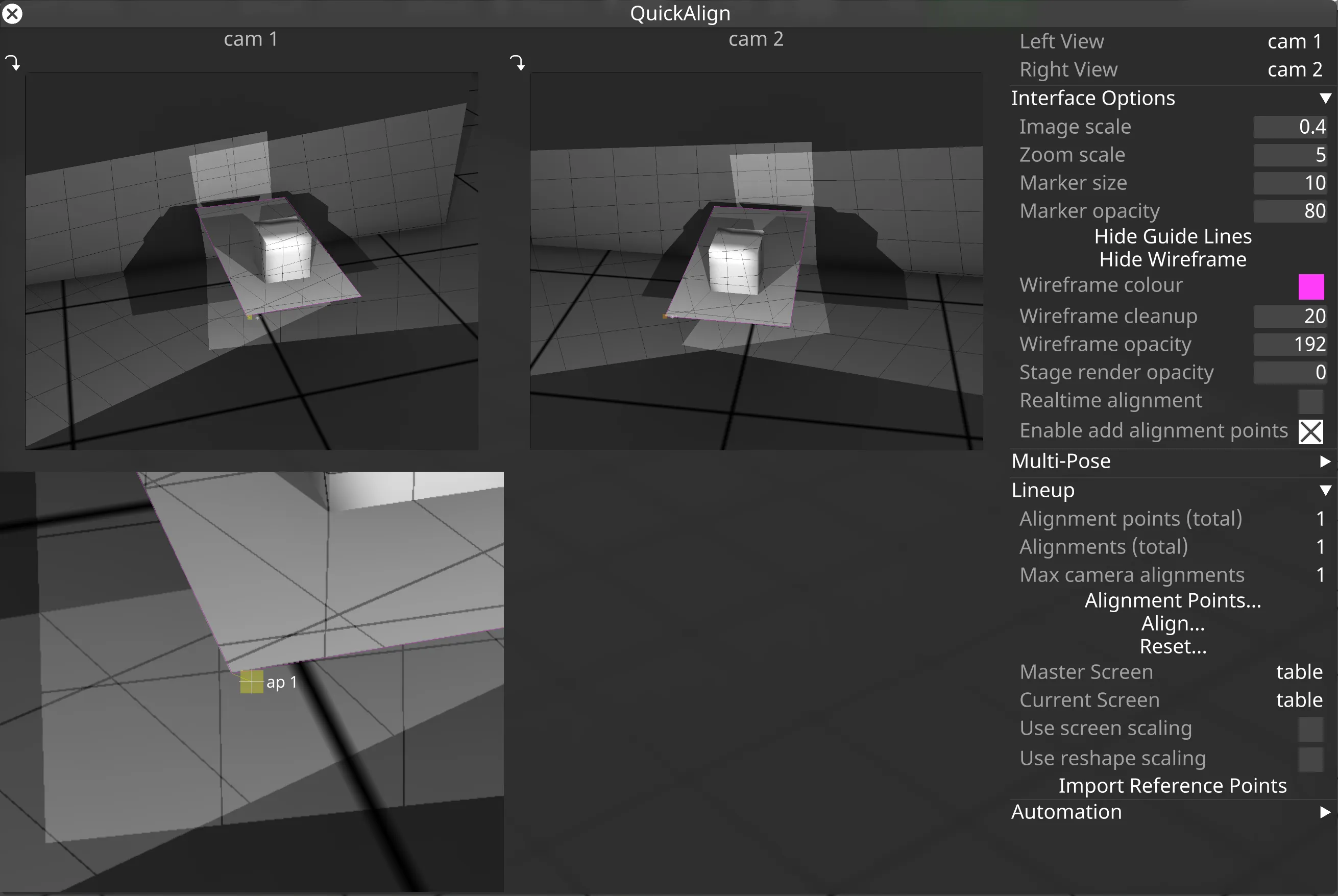The width and height of the screenshot is (1338, 896).
Task: Expand the Automation section
Action: [1325, 812]
